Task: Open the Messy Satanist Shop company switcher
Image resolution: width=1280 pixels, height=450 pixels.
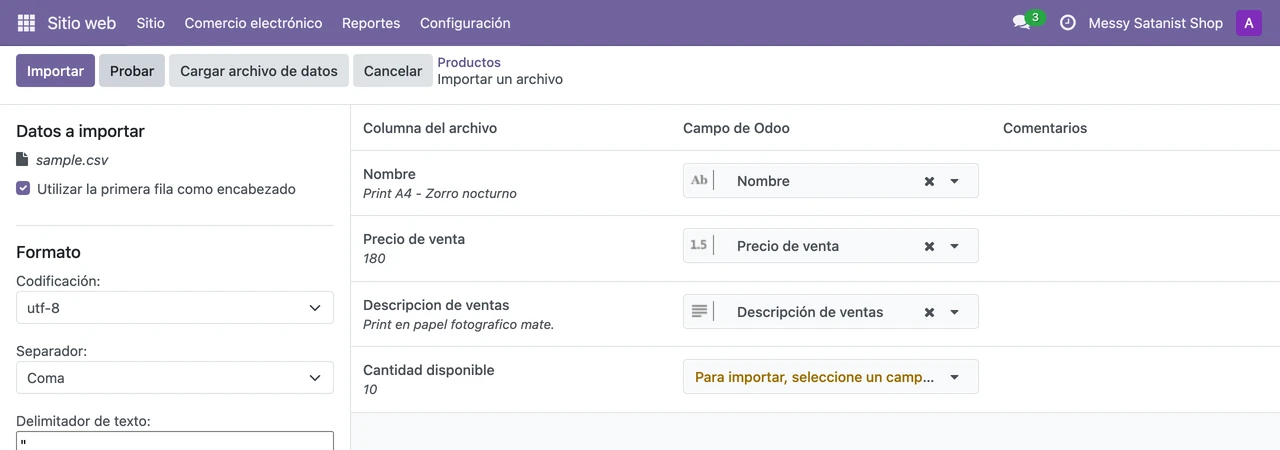Action: coord(1155,23)
